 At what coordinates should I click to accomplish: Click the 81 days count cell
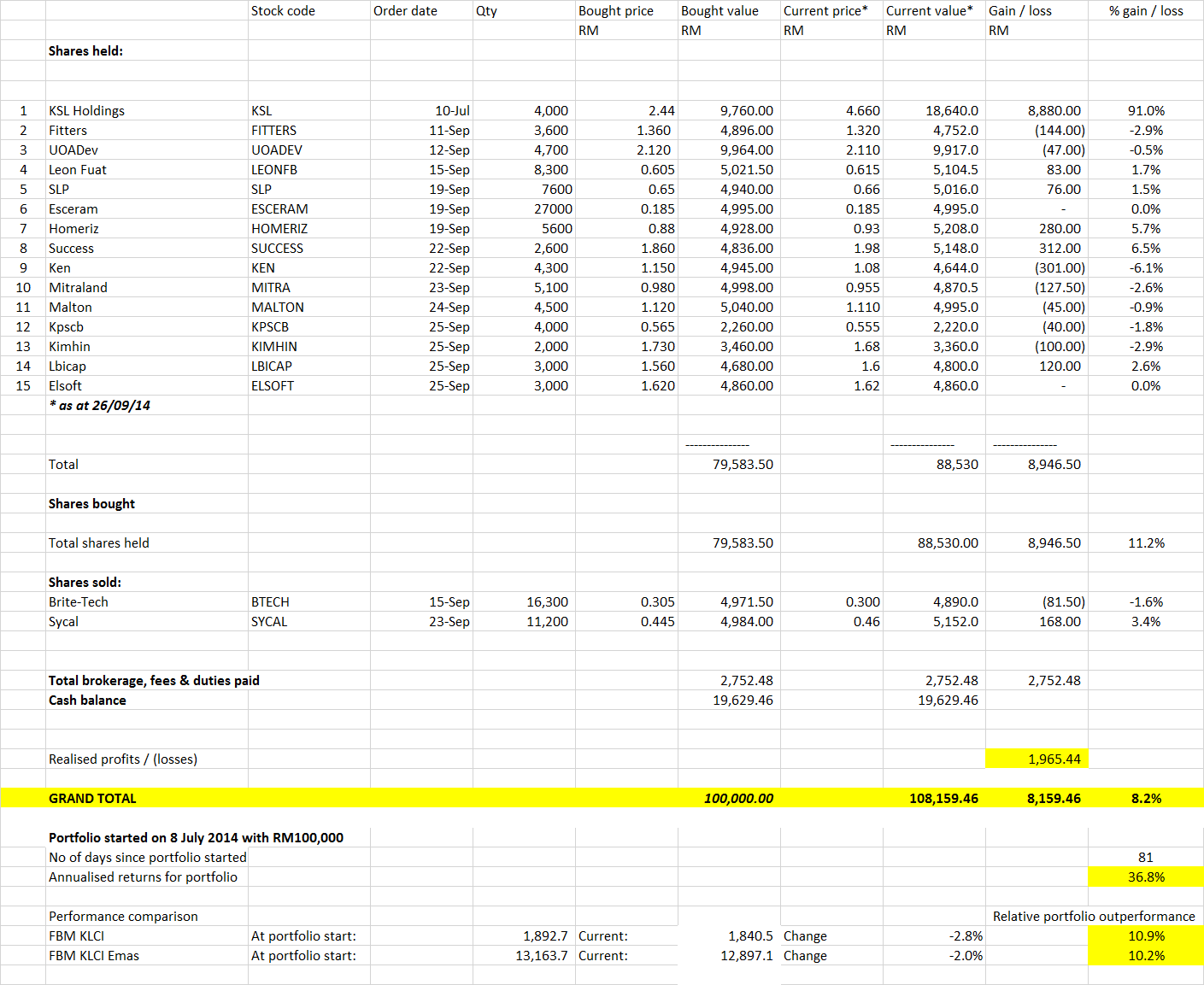1146,857
